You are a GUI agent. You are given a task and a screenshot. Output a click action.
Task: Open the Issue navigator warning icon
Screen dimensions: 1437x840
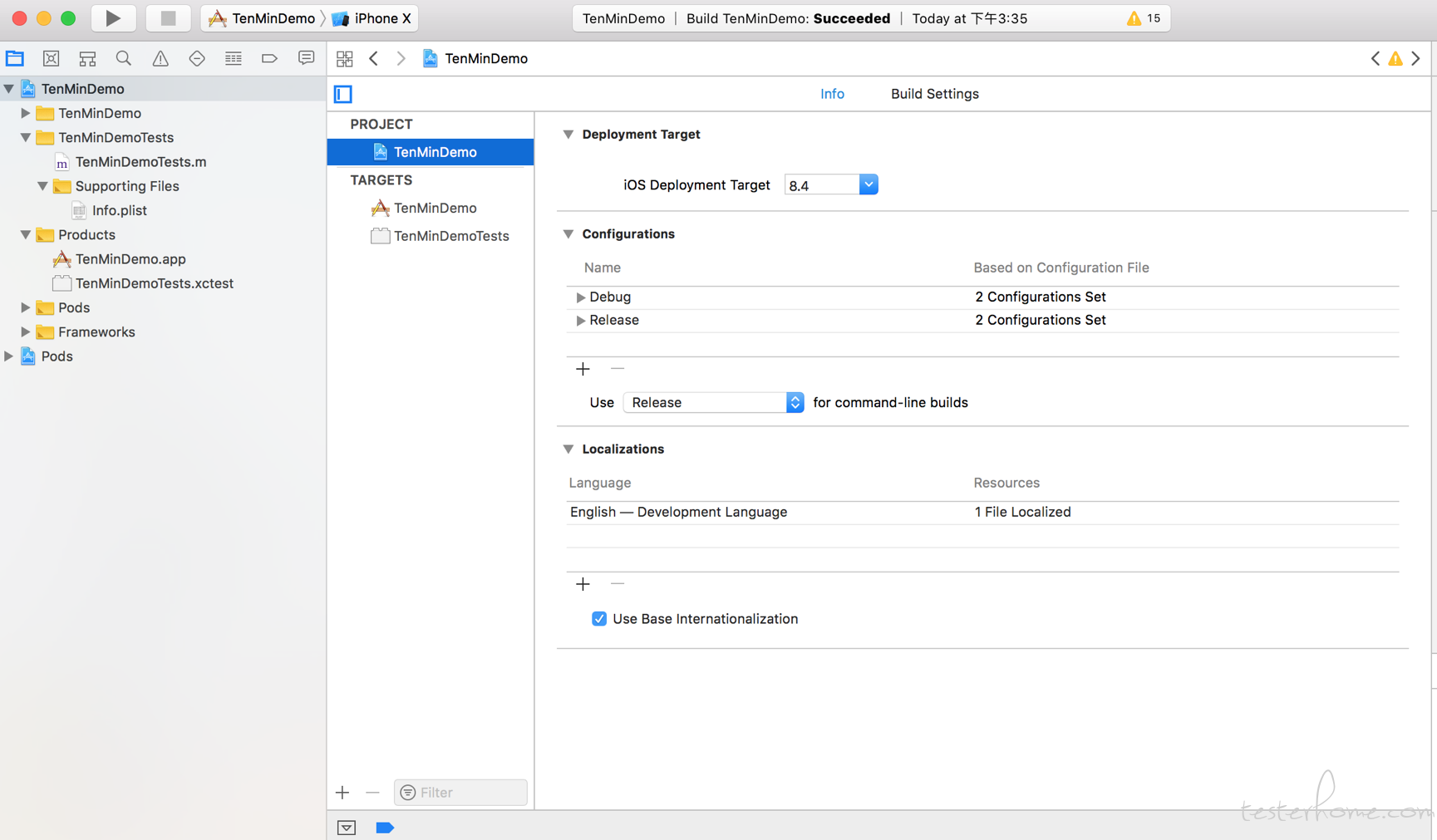pos(160,58)
